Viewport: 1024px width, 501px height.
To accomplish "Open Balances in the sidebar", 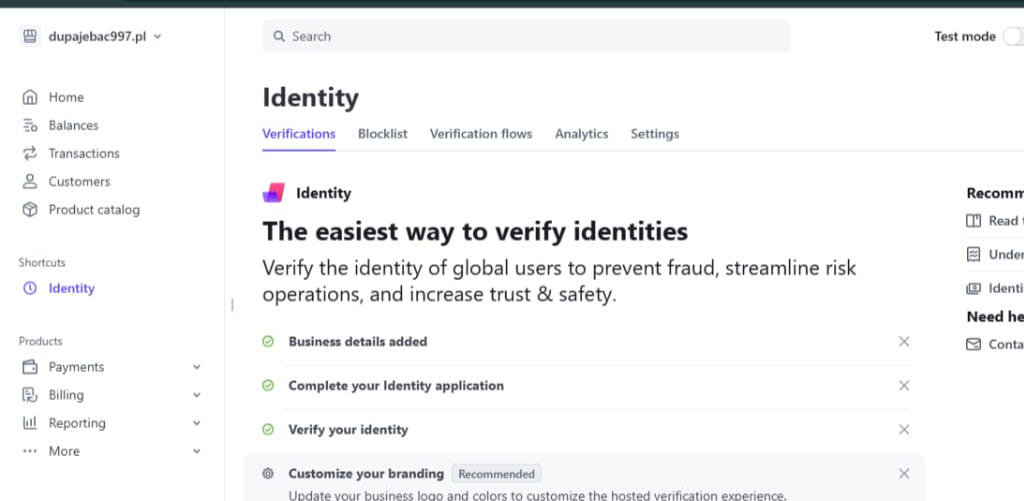I will pyautogui.click(x=73, y=125).
